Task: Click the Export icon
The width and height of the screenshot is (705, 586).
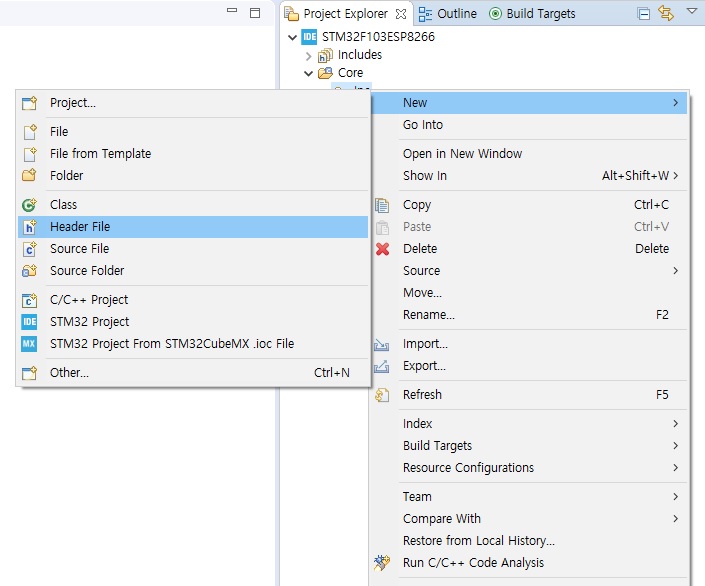Action: (381, 367)
